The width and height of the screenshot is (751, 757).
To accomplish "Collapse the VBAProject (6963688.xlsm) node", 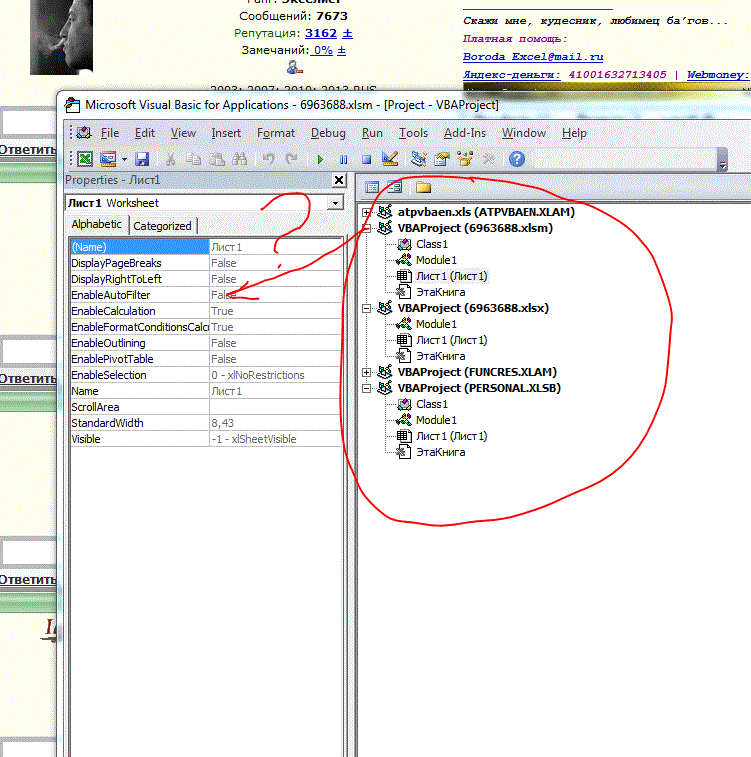I will coord(366,228).
